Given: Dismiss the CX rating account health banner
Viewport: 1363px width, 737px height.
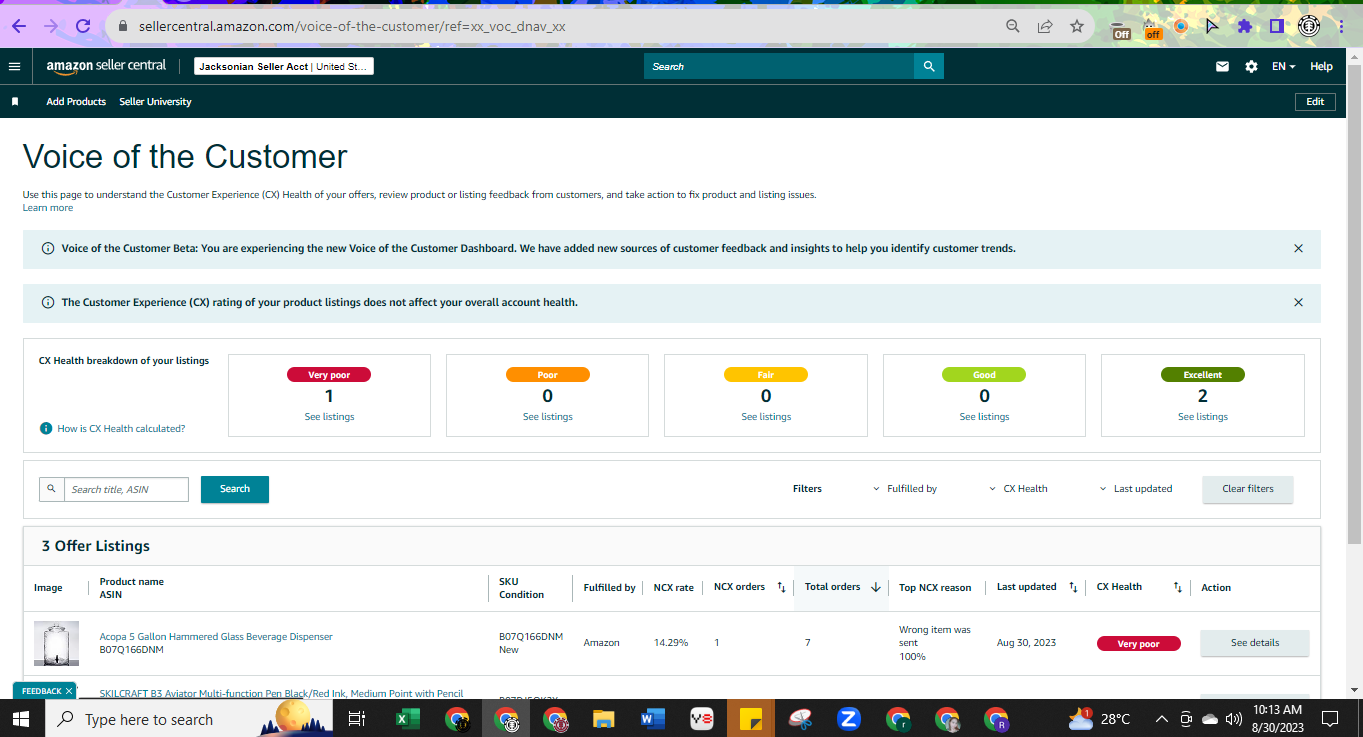Looking at the screenshot, I should [x=1298, y=302].
